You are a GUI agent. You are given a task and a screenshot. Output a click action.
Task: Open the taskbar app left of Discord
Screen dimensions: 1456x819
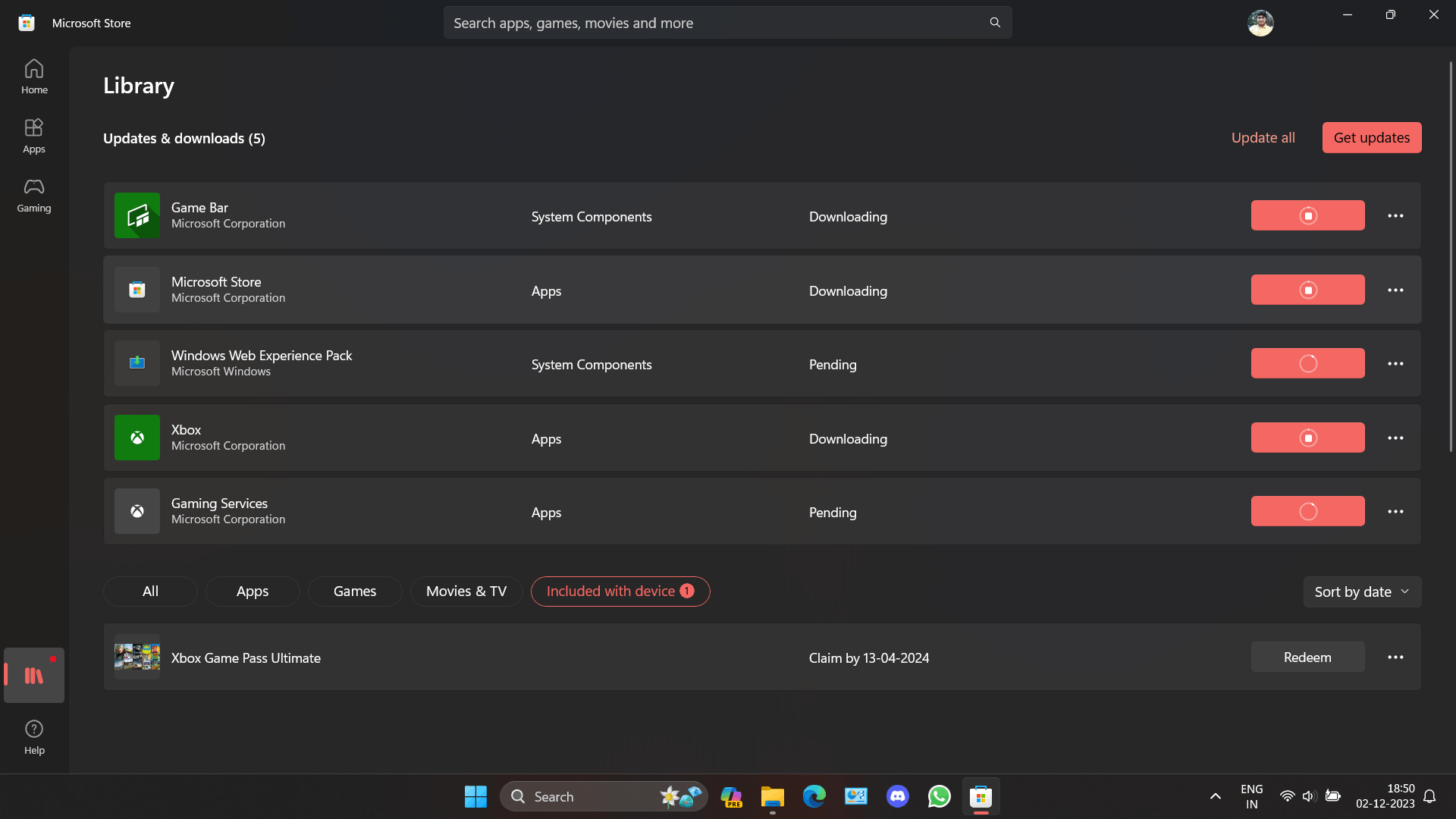(x=856, y=796)
